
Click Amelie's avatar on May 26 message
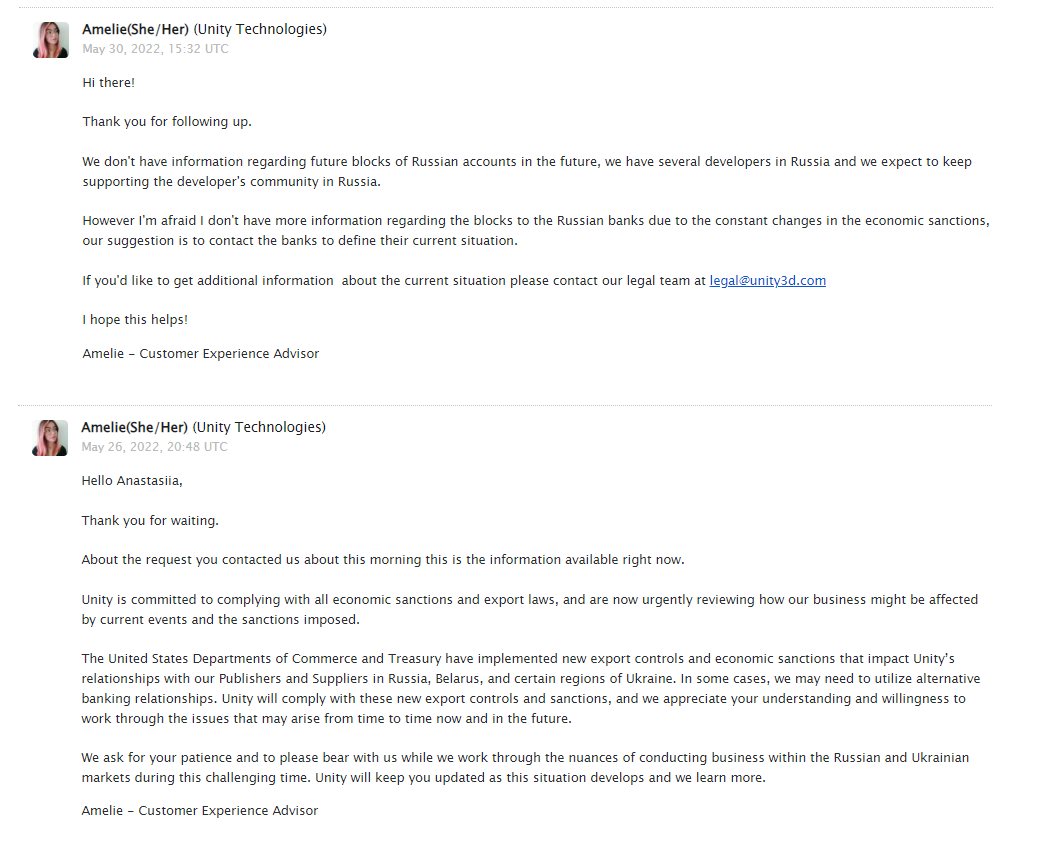pyautogui.click(x=50, y=438)
